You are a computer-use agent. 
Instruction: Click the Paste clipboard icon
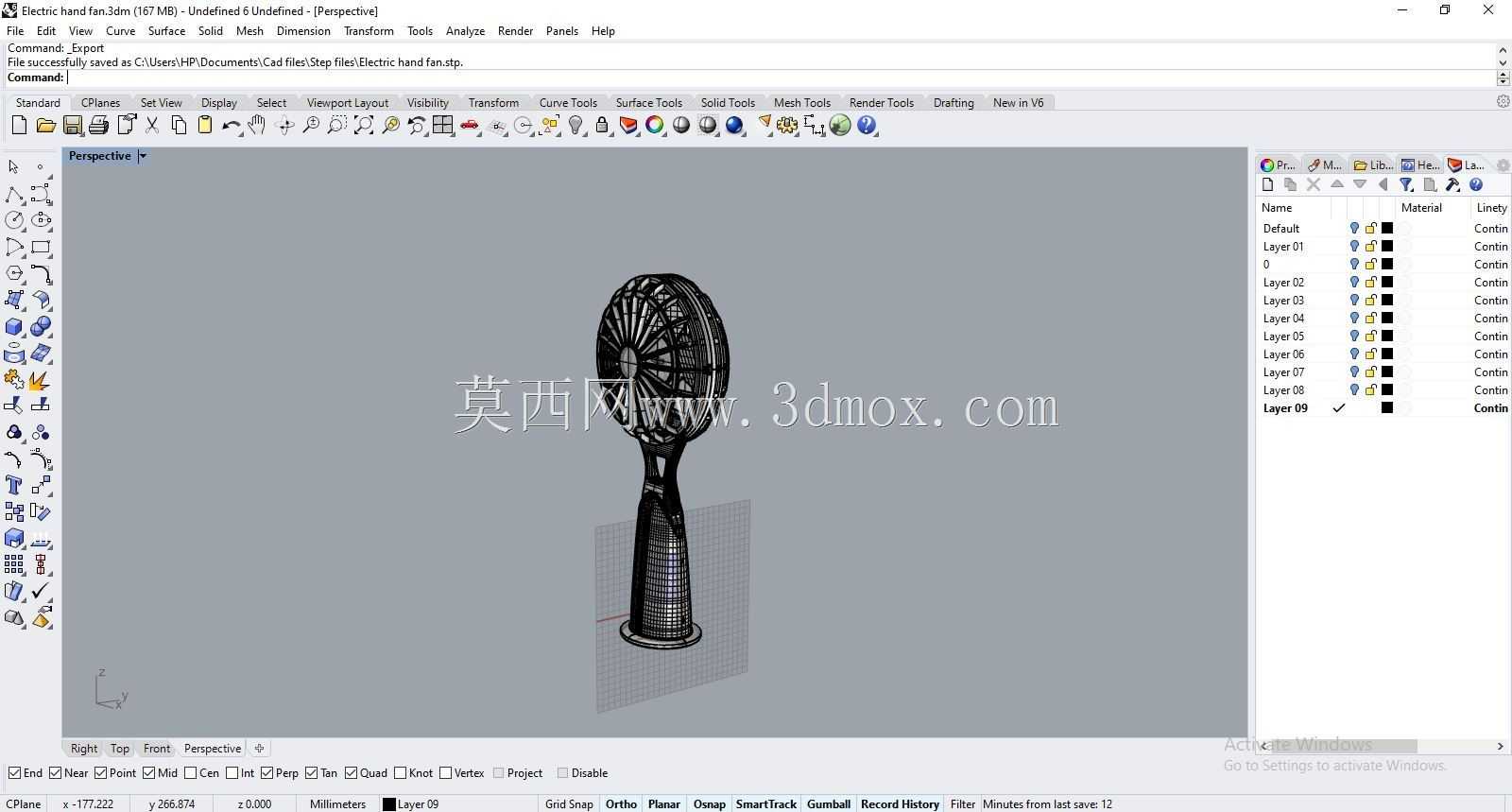coord(204,126)
